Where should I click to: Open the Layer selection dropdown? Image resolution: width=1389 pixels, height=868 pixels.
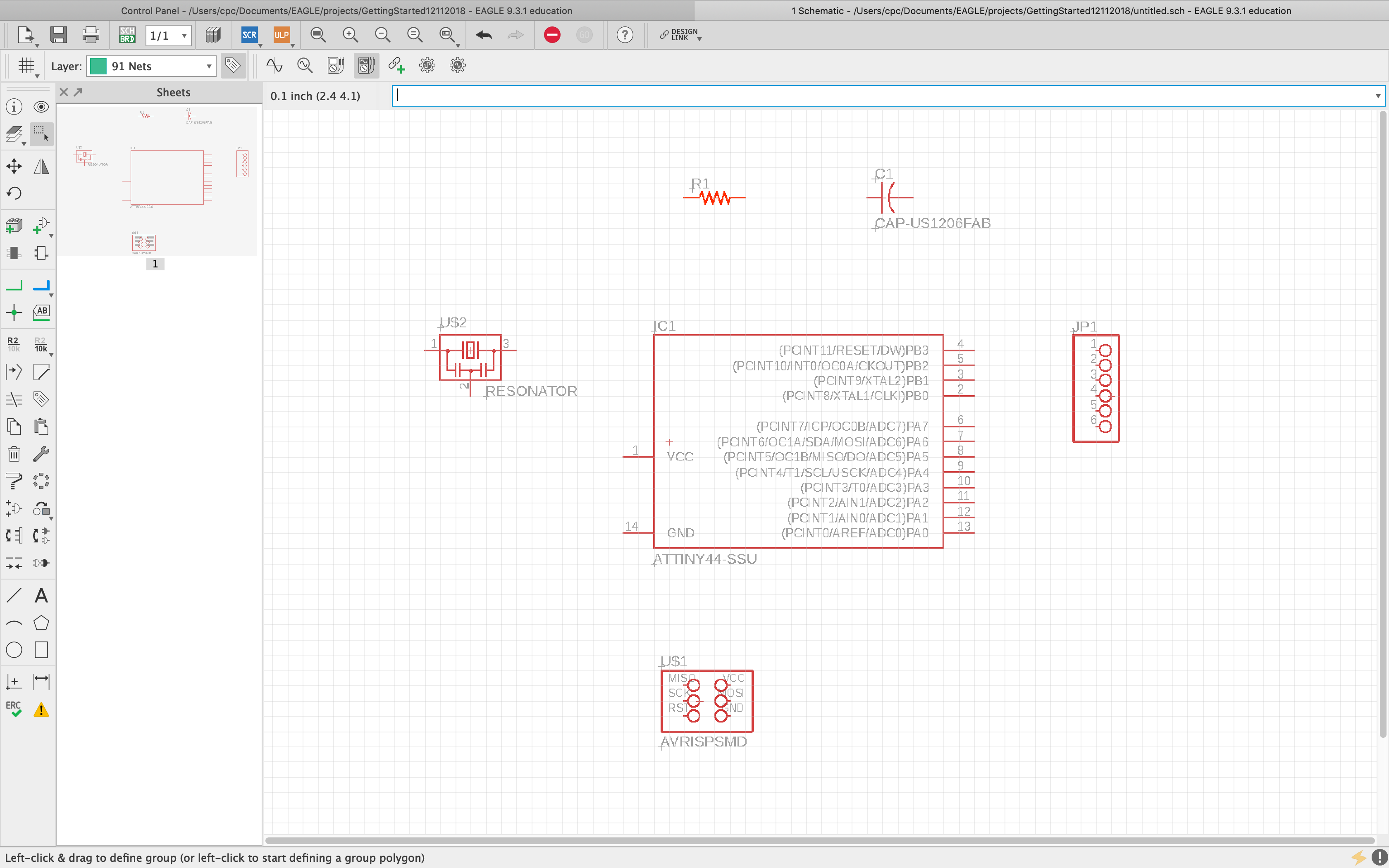150,65
